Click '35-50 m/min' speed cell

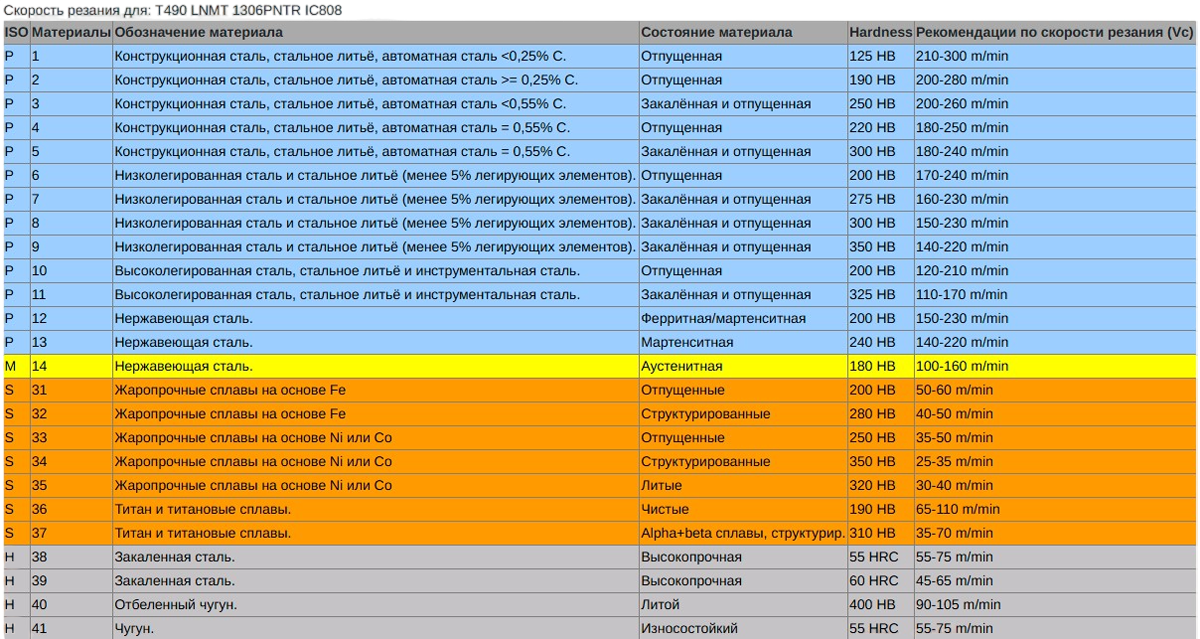(1055, 438)
